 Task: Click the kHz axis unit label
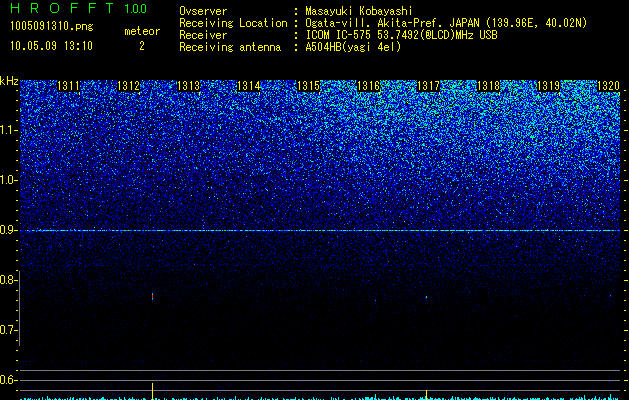9,81
